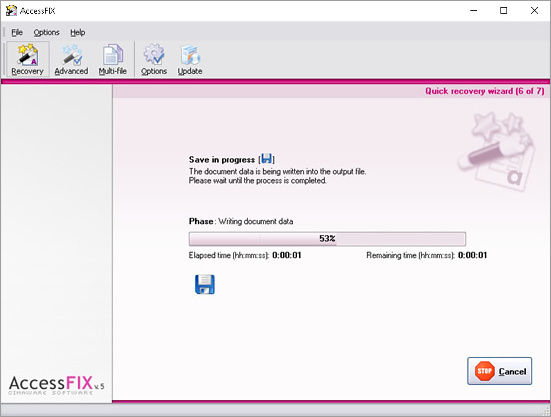Open the File menu

[17, 32]
